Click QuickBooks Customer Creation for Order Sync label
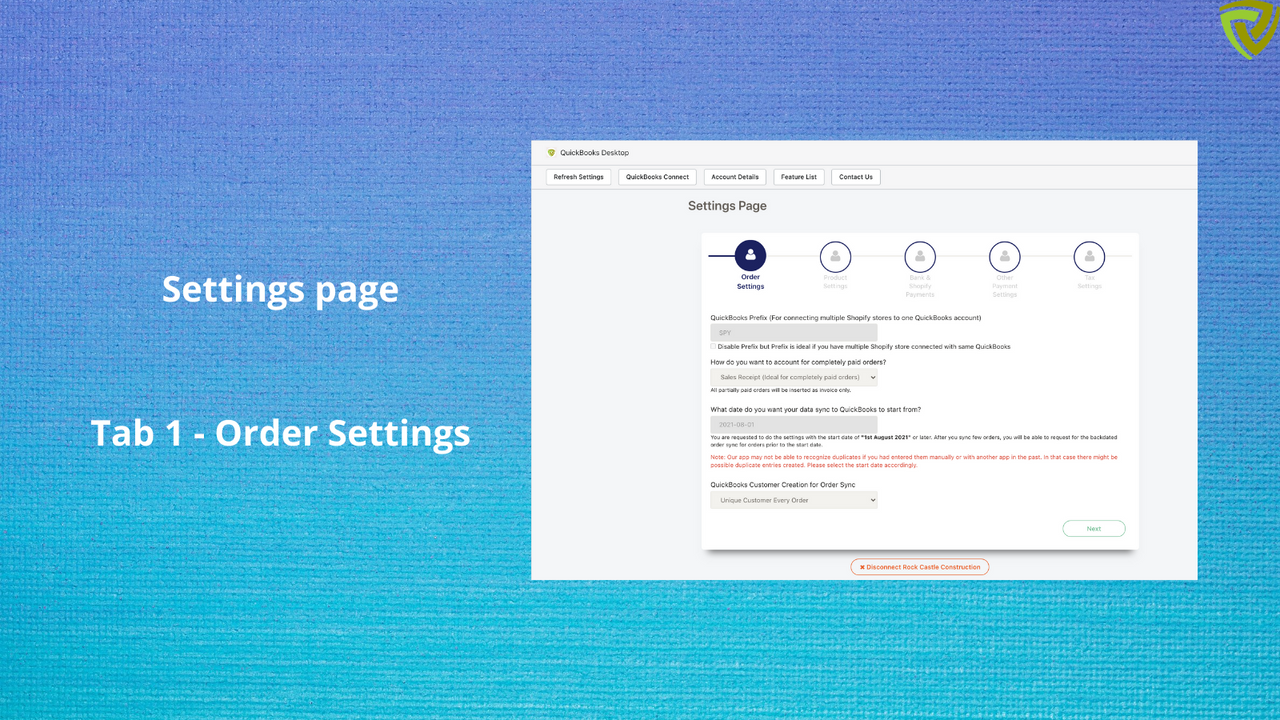The width and height of the screenshot is (1280, 720). [x=783, y=485]
